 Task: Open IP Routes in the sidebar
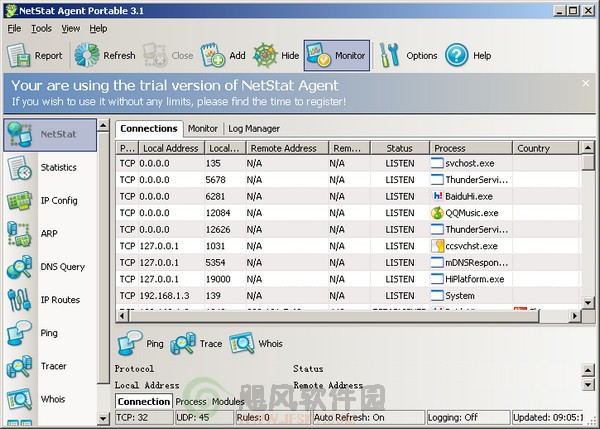tap(50, 300)
